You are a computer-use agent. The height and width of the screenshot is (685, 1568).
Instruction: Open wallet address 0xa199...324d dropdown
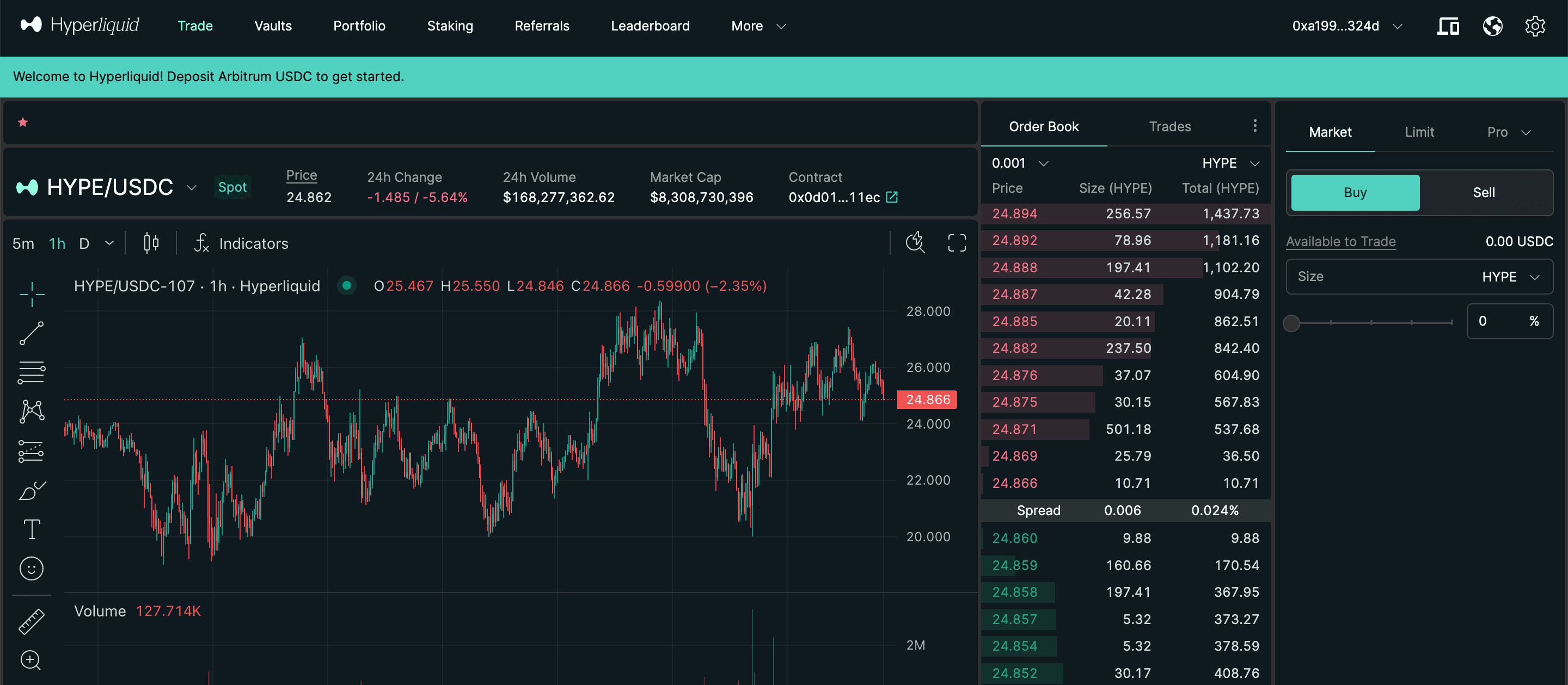pyautogui.click(x=1347, y=26)
